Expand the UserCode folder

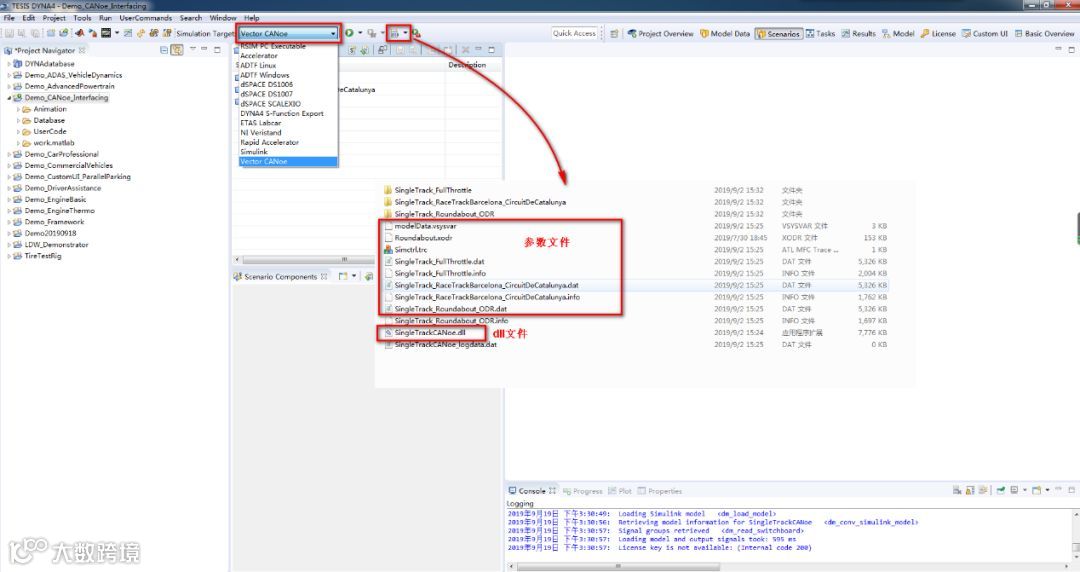[x=18, y=132]
